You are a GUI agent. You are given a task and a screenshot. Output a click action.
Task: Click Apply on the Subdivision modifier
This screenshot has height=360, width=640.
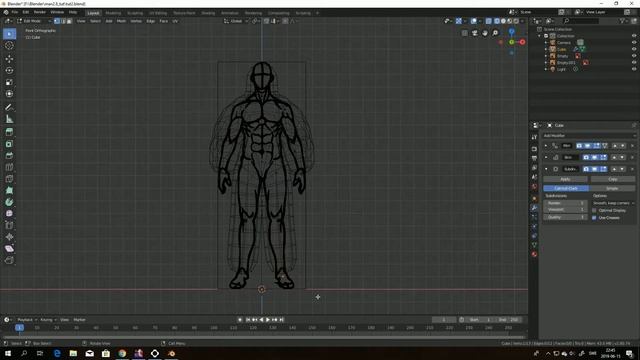[x=565, y=179]
